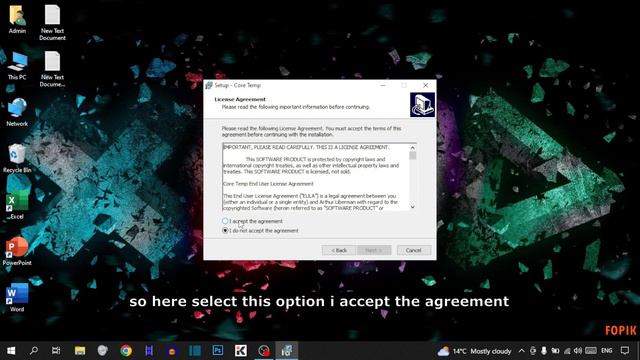Open network settings from tray
The height and width of the screenshot is (360, 640).
[x=567, y=351]
